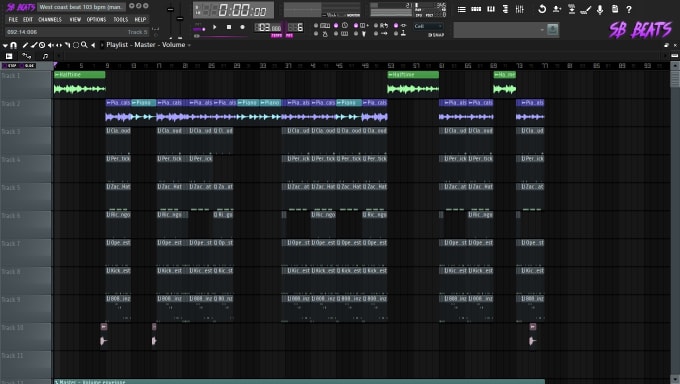The width and height of the screenshot is (680, 384).
Task: Toggle the STEP edit mode button
Action: 10,66
